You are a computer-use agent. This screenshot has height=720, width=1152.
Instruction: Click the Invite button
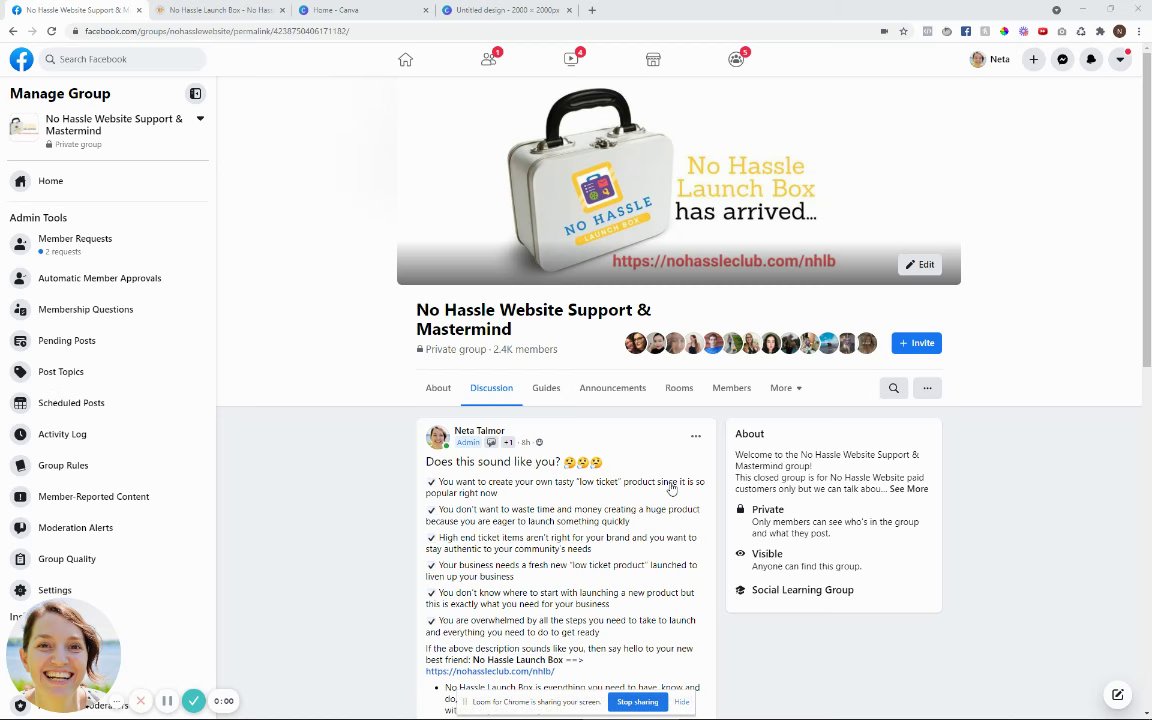click(916, 343)
